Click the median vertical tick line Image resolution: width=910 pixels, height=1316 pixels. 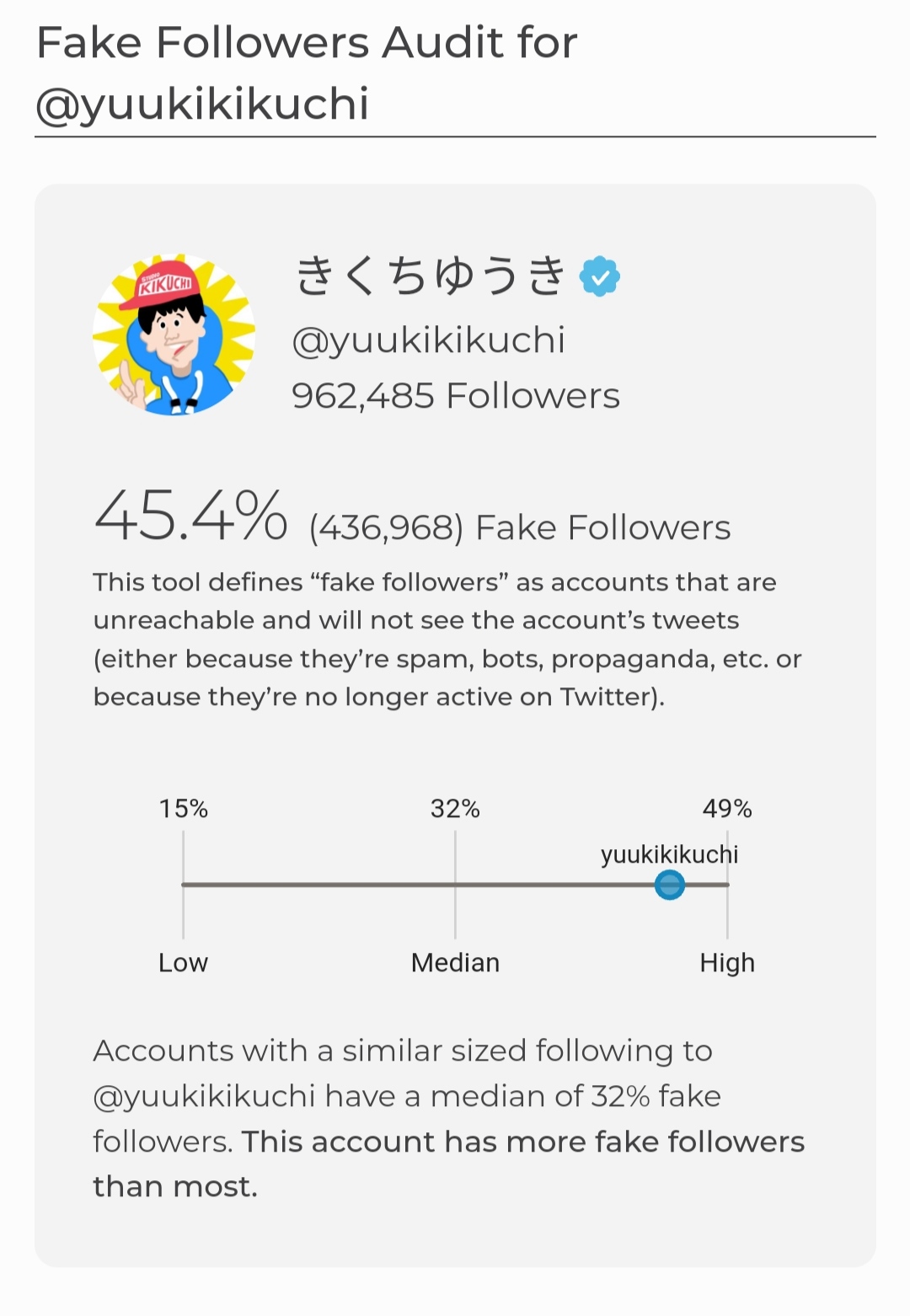click(x=455, y=914)
